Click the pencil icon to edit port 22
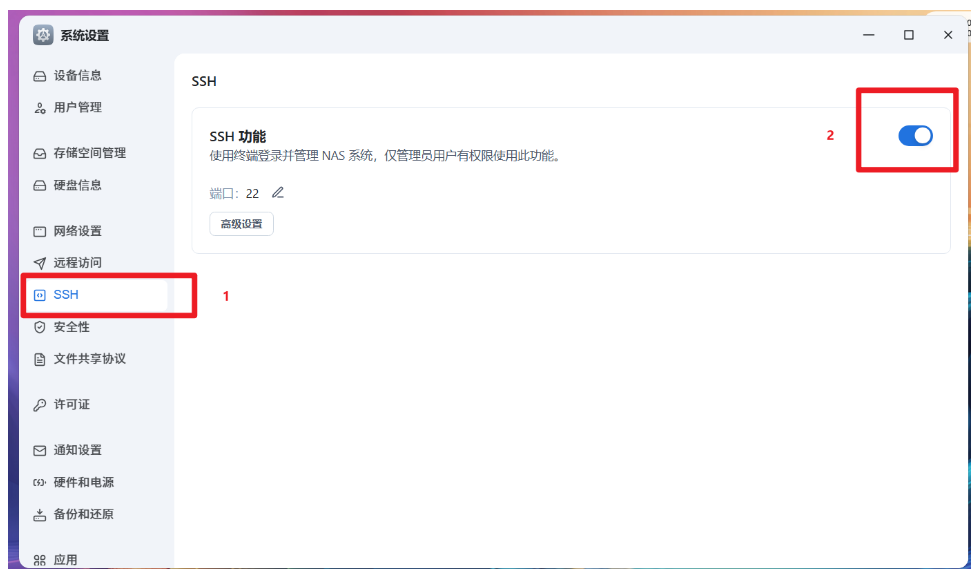 pos(278,193)
